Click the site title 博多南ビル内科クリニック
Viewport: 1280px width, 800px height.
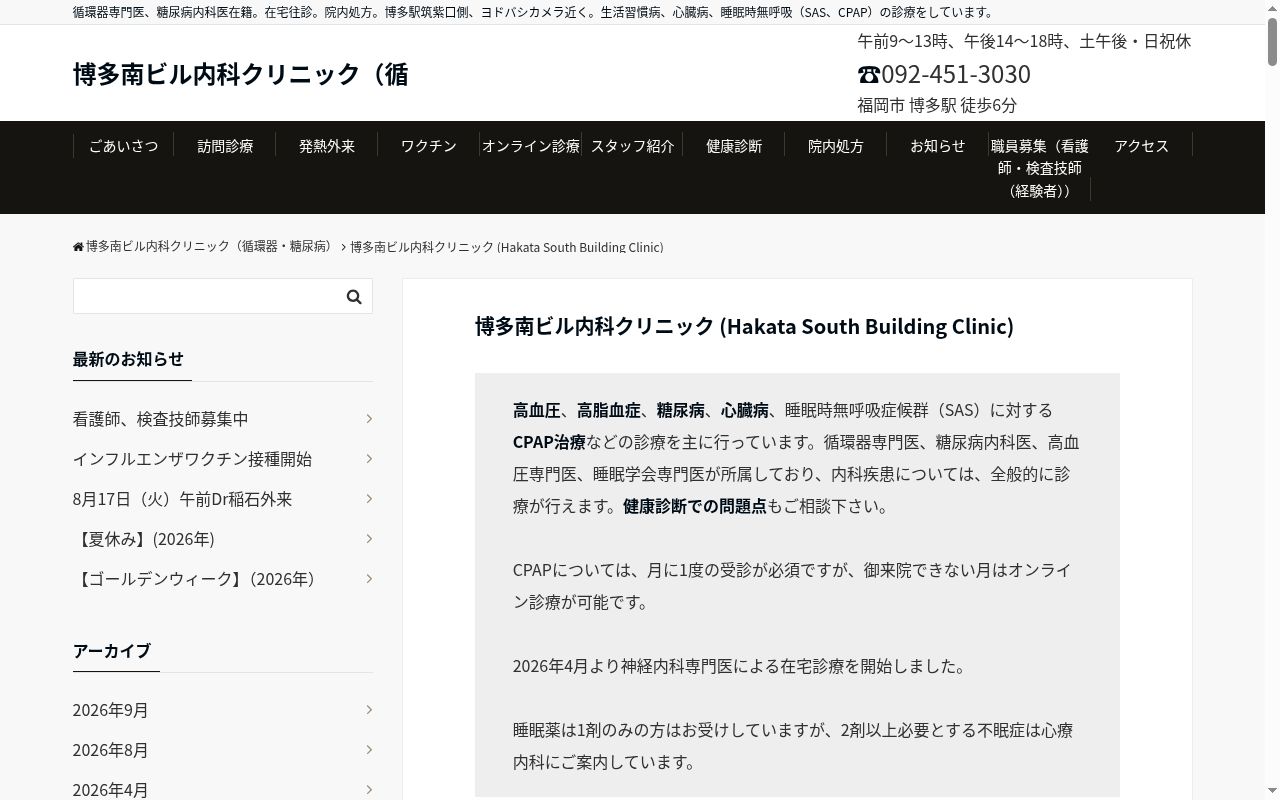coord(240,74)
